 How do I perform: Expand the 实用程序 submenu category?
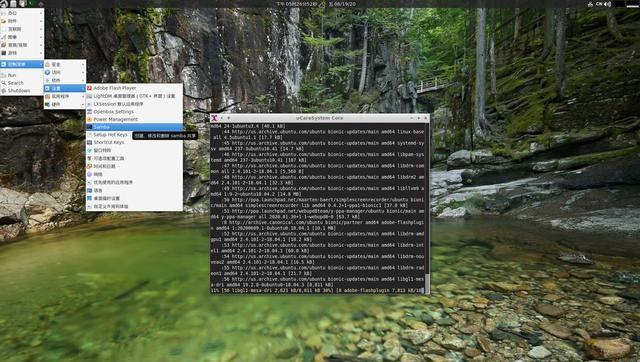point(65,96)
